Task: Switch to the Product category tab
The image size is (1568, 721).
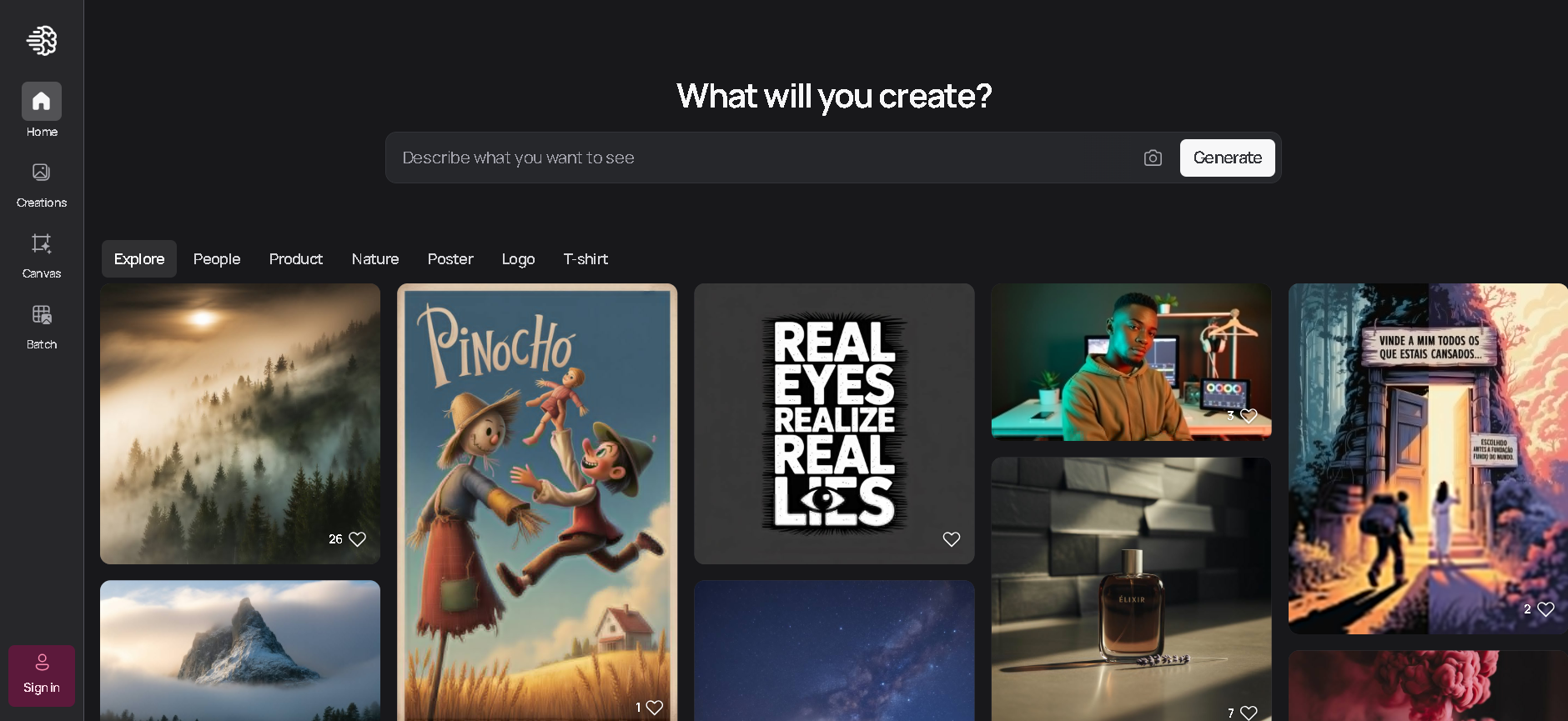Action: tap(296, 259)
